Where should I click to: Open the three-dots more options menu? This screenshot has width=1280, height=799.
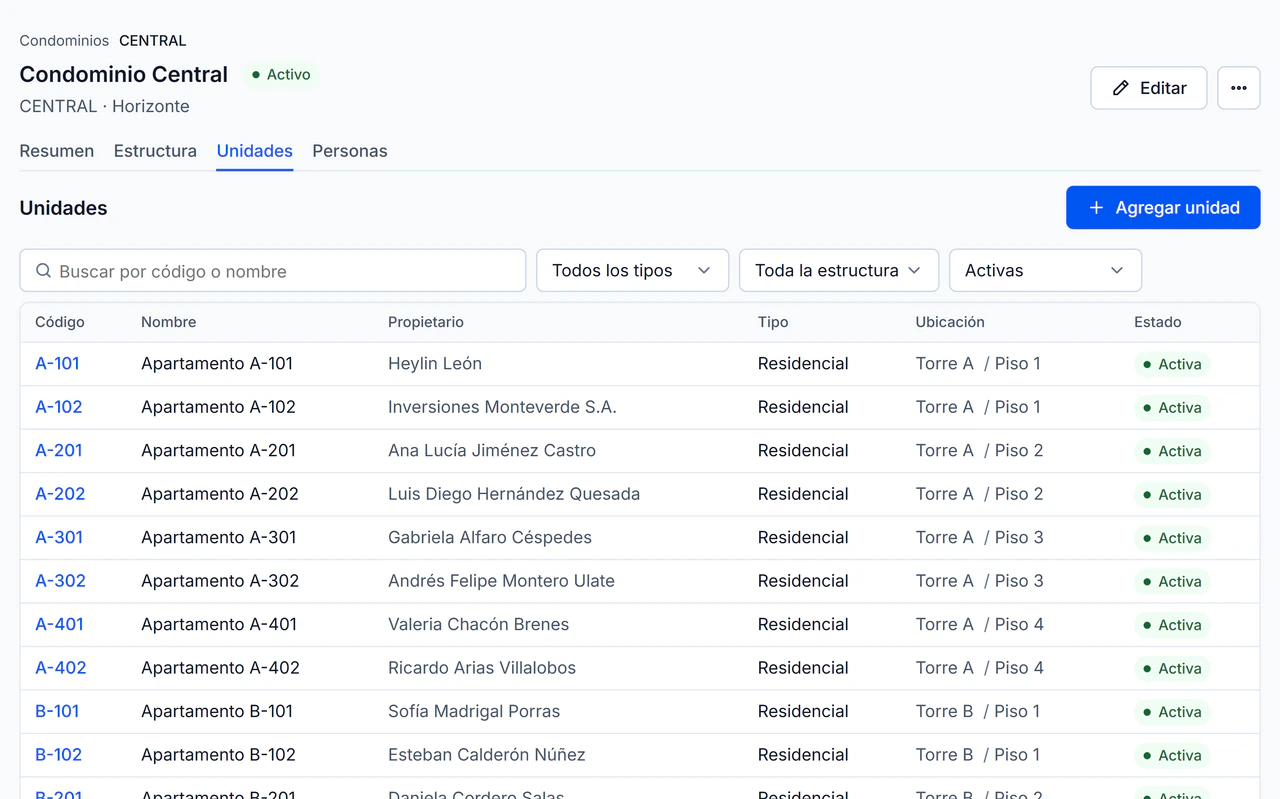[x=1238, y=88]
